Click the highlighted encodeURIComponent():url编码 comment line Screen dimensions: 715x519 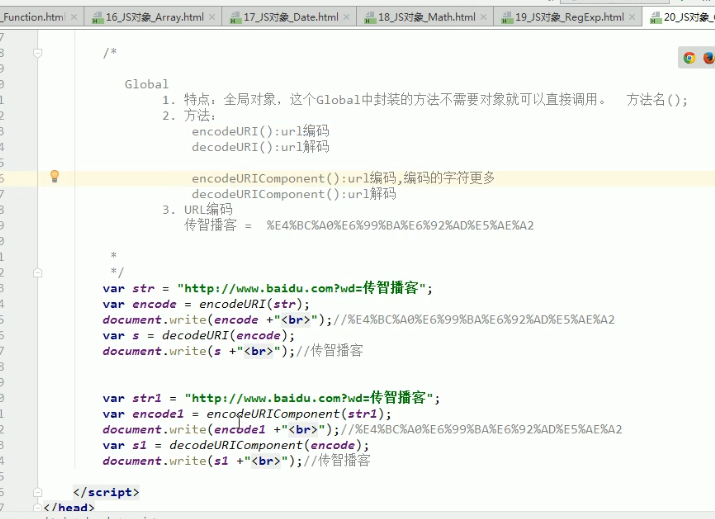click(x=343, y=178)
